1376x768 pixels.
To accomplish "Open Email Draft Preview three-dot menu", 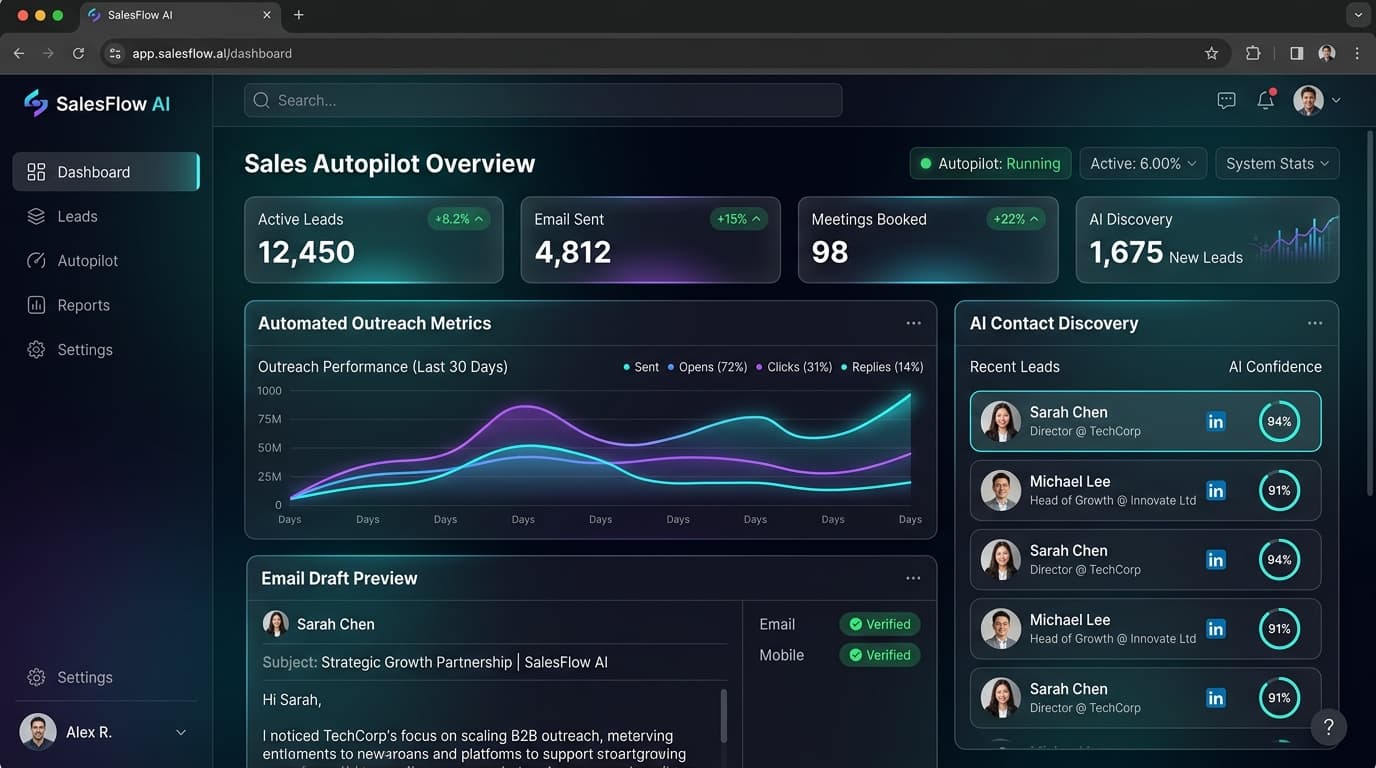I will point(913,578).
